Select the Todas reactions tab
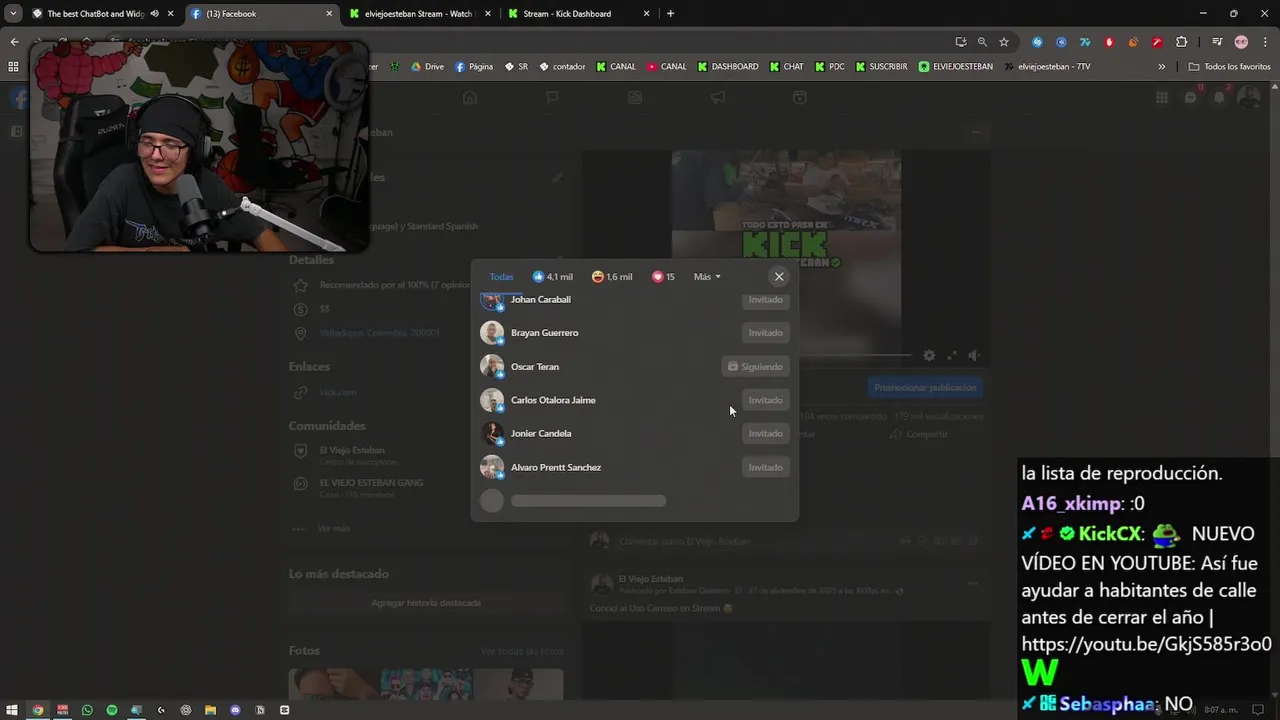The image size is (1280, 720). (x=501, y=277)
